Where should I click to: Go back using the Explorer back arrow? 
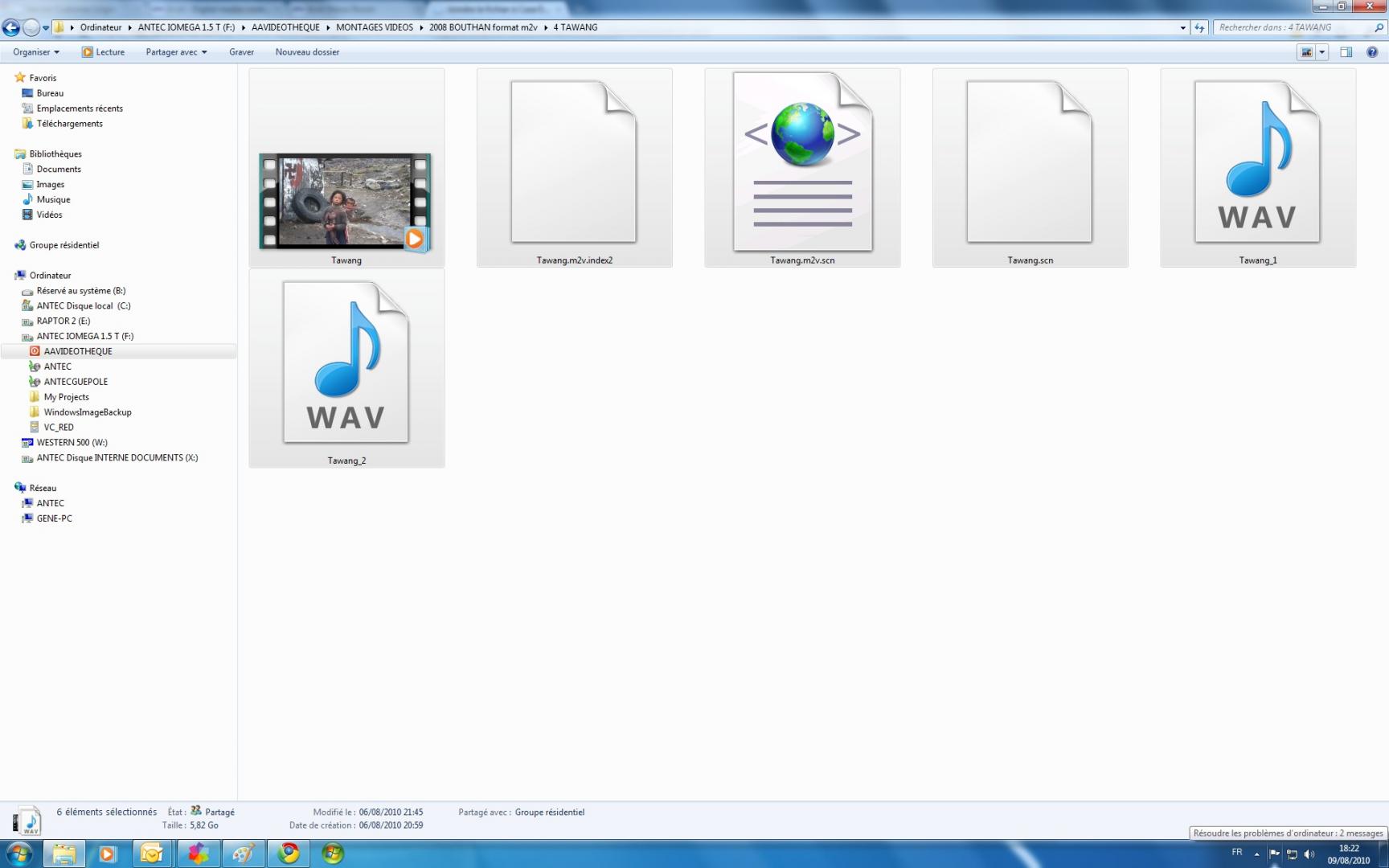tap(11, 28)
